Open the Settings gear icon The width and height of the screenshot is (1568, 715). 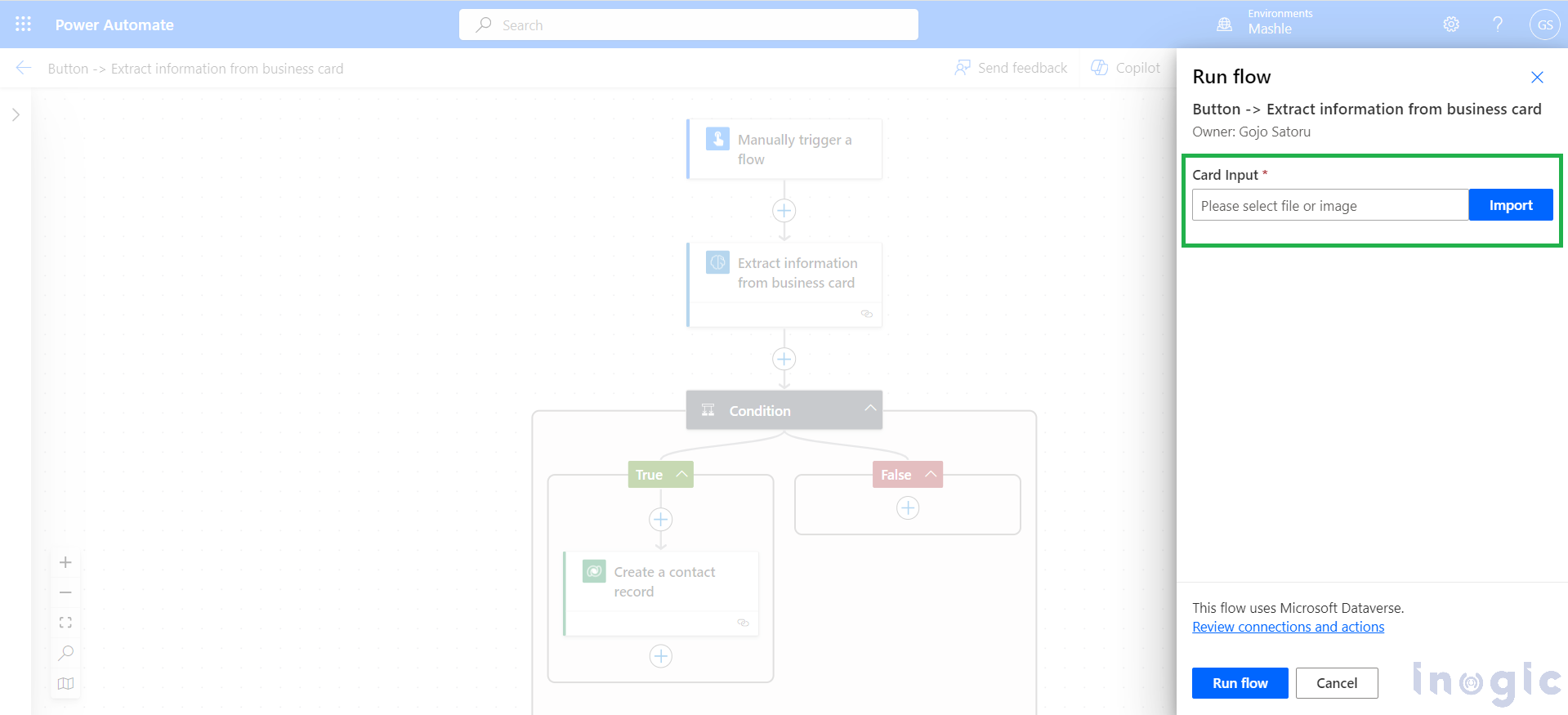1451,25
